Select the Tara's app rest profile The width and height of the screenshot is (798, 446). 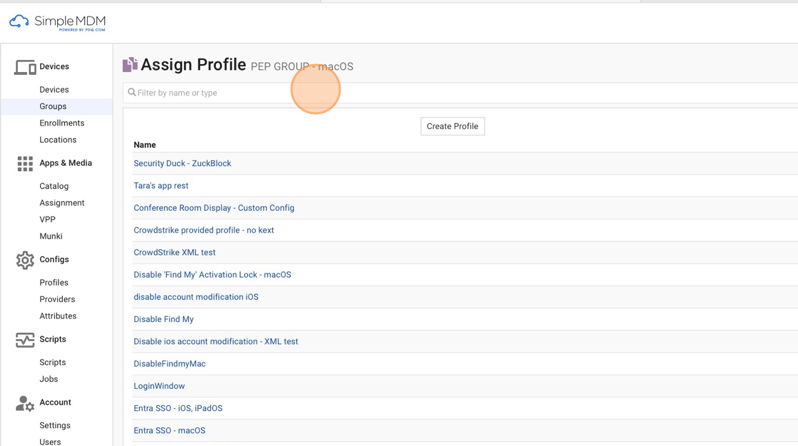pos(161,186)
